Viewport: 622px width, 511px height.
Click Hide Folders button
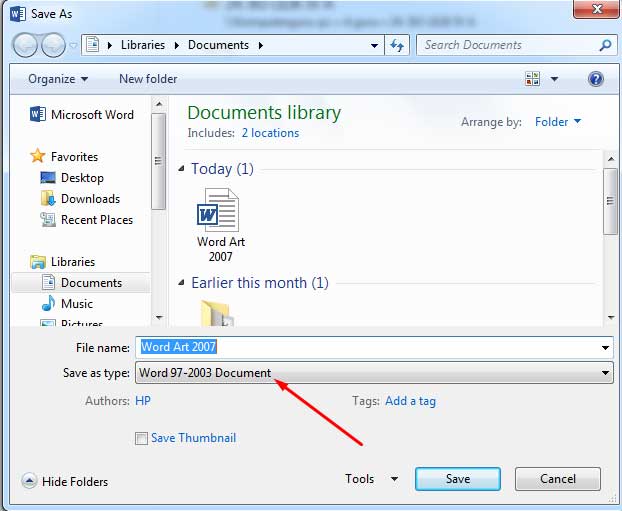coord(65,481)
